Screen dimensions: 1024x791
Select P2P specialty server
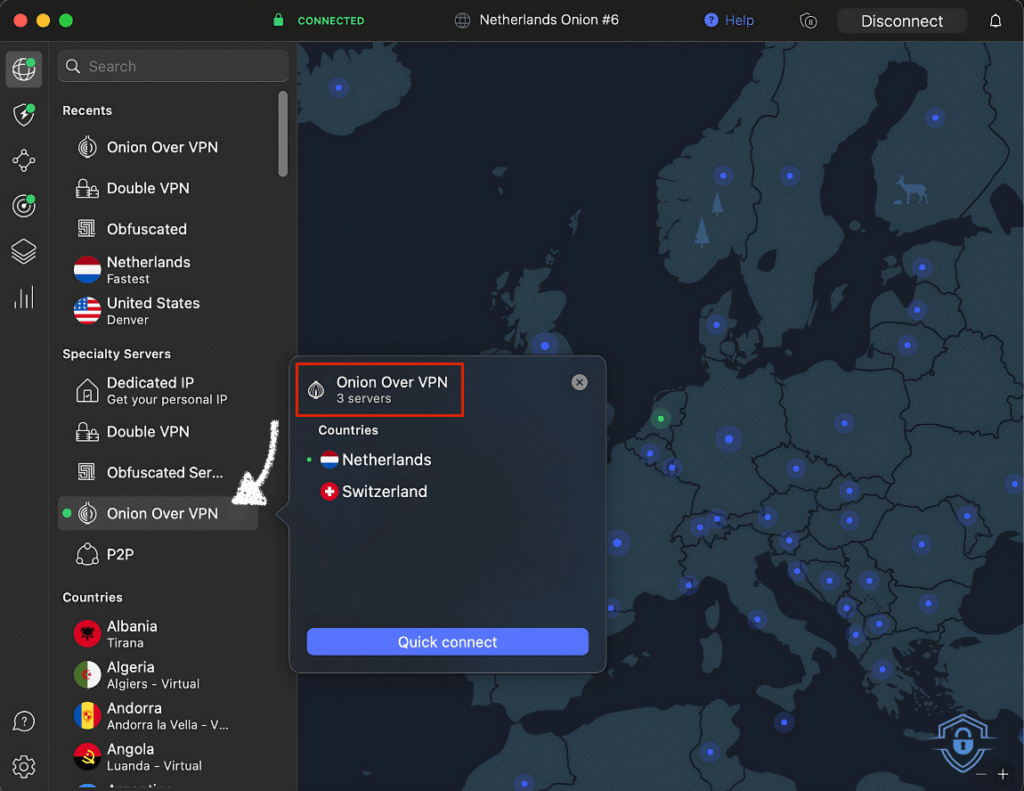click(158, 555)
